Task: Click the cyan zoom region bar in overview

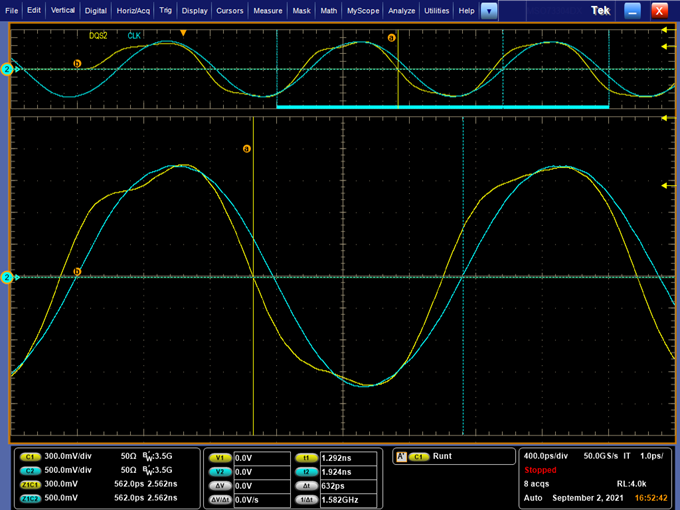Action: [x=442, y=106]
